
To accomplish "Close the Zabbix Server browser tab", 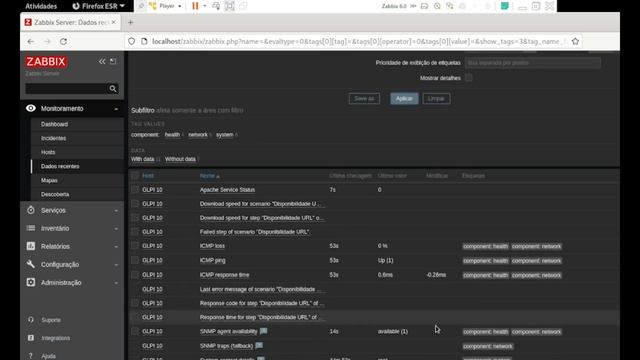I will [113, 22].
